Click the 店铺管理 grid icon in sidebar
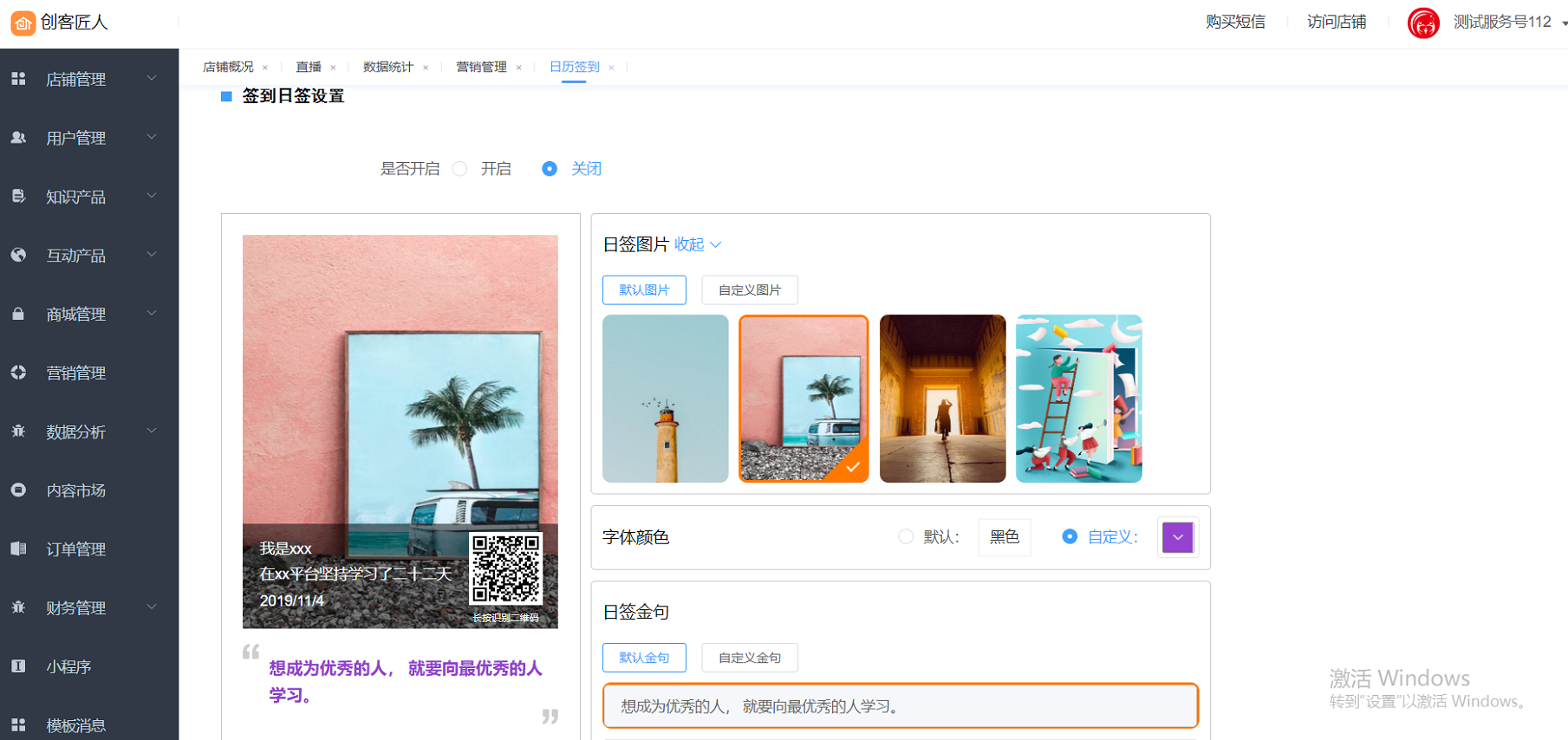1568x740 pixels. pos(18,79)
